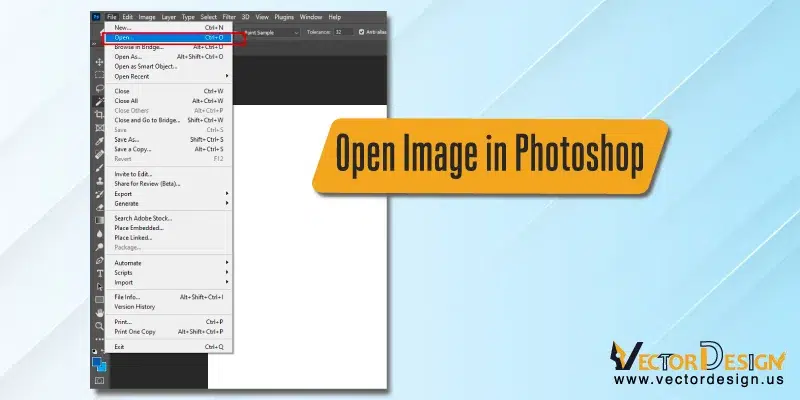
Task: Expand the Automate submenu
Action: 169,263
